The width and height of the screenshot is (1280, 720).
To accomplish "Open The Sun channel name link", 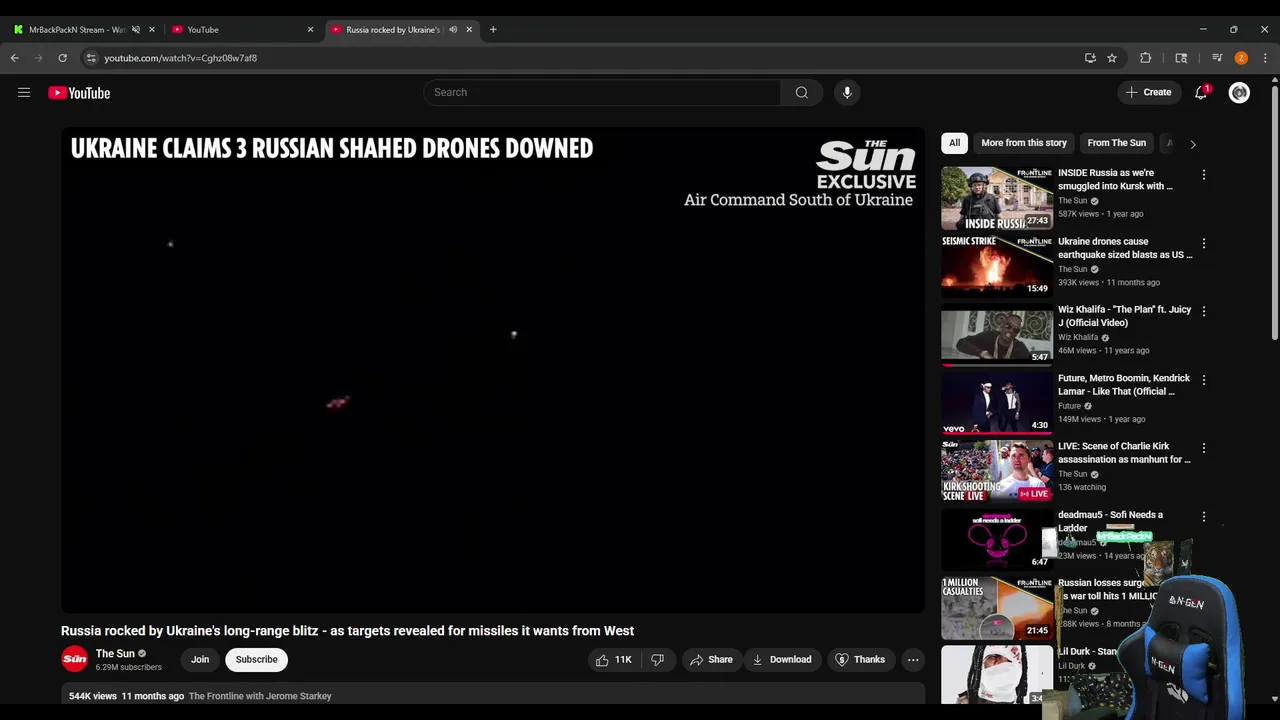I will tap(115, 654).
